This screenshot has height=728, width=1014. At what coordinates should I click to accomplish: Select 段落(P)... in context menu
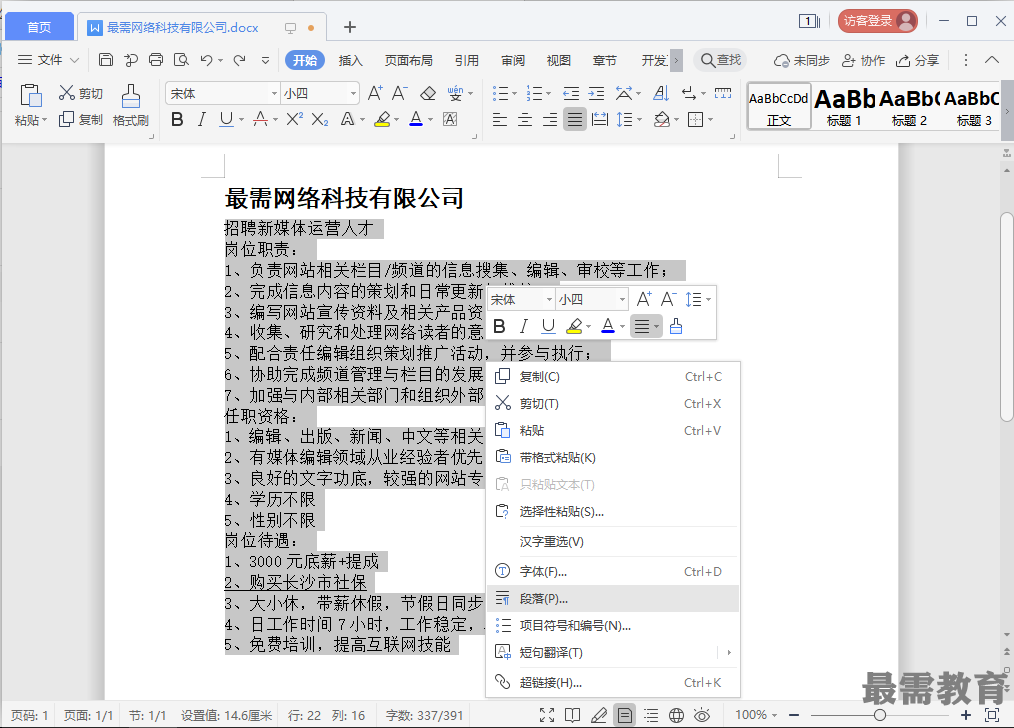click(613, 599)
